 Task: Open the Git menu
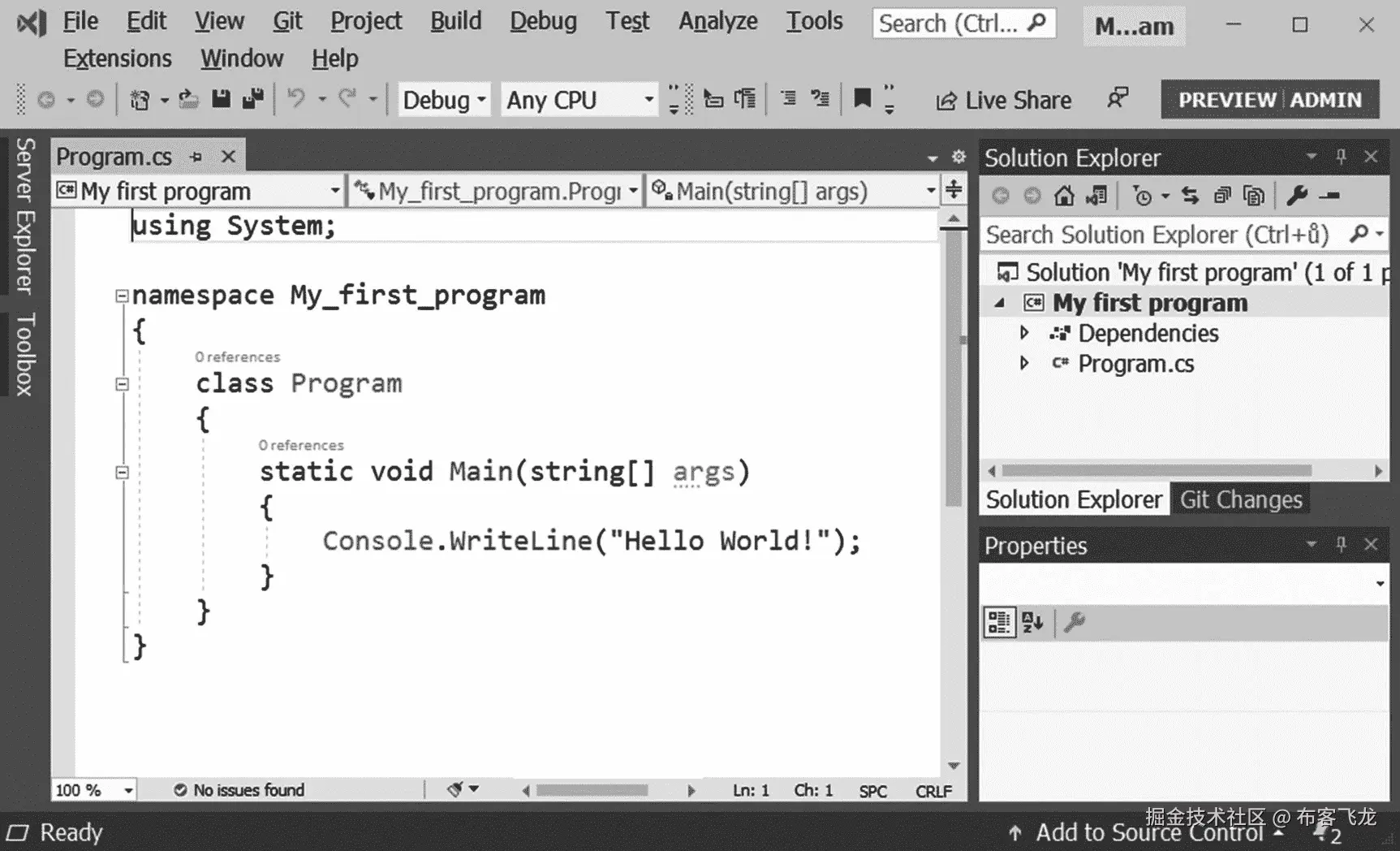tap(287, 22)
